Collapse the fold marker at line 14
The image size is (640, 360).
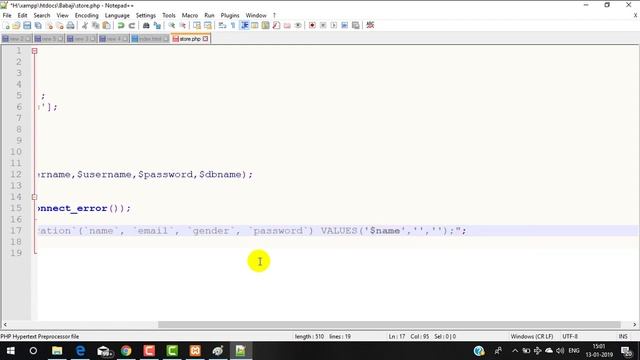click(35, 197)
